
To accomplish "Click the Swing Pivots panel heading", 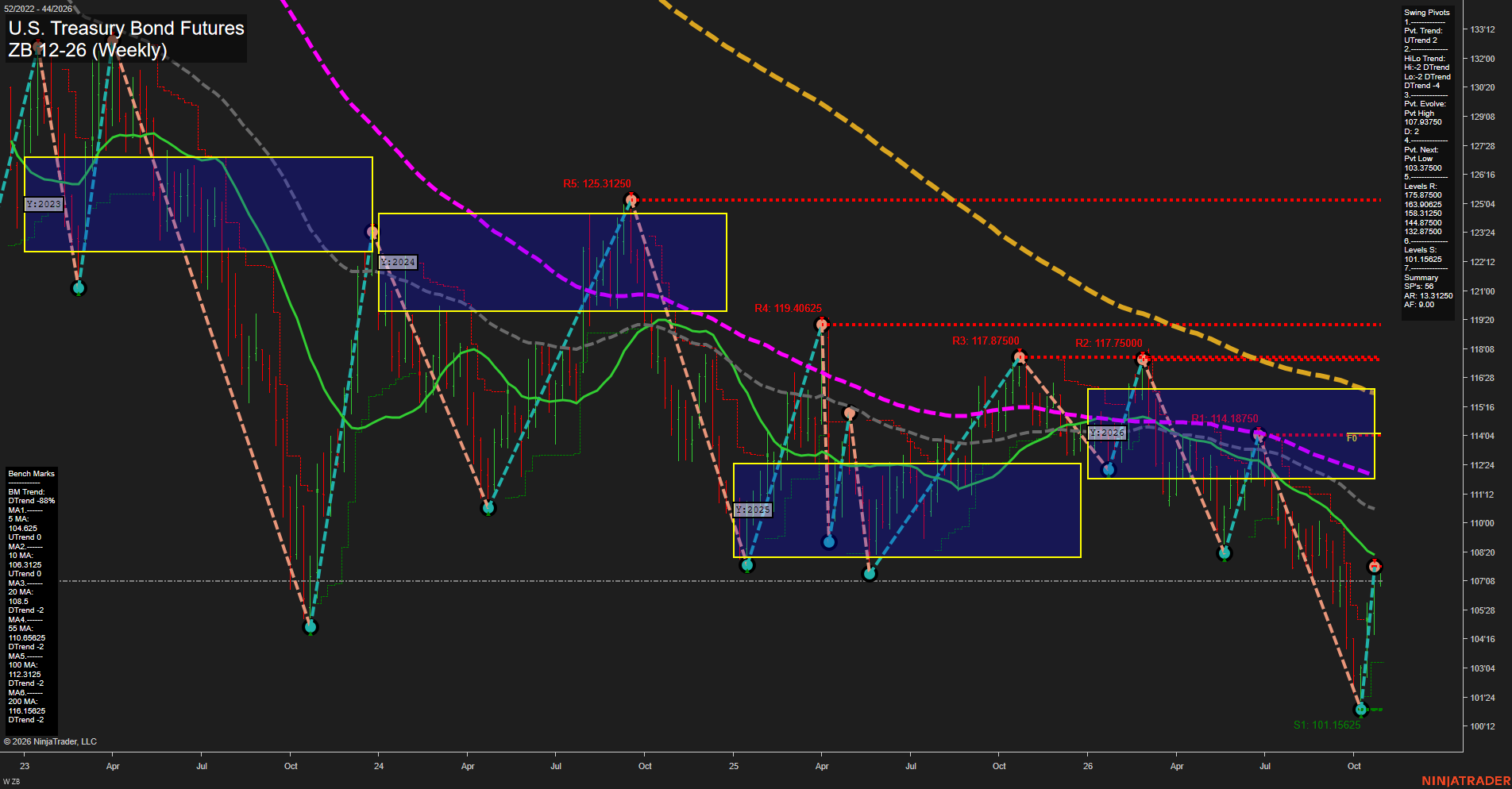I will (1427, 13).
